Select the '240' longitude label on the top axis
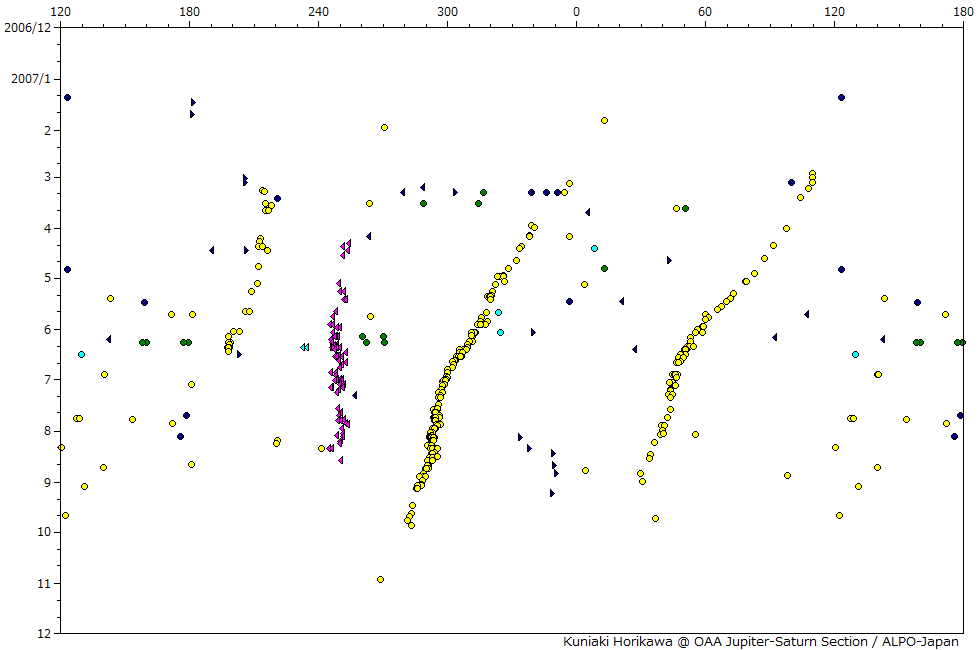This screenshot has width=980, height=650. [x=318, y=11]
